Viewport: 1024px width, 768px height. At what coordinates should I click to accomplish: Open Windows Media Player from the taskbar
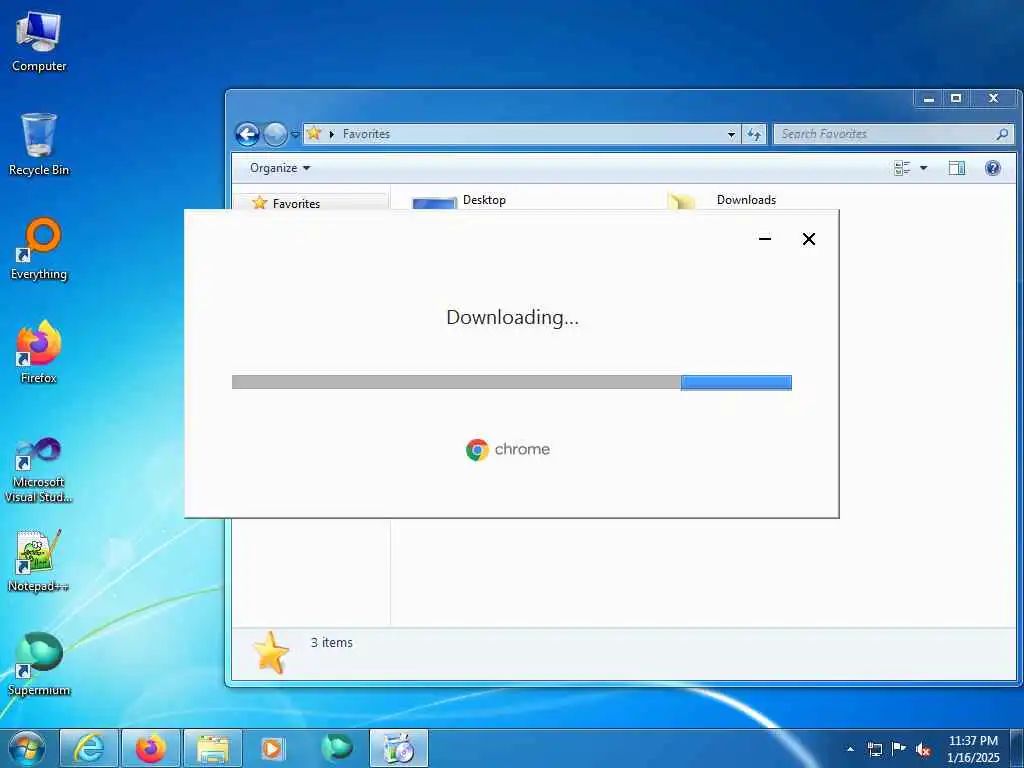[273, 748]
